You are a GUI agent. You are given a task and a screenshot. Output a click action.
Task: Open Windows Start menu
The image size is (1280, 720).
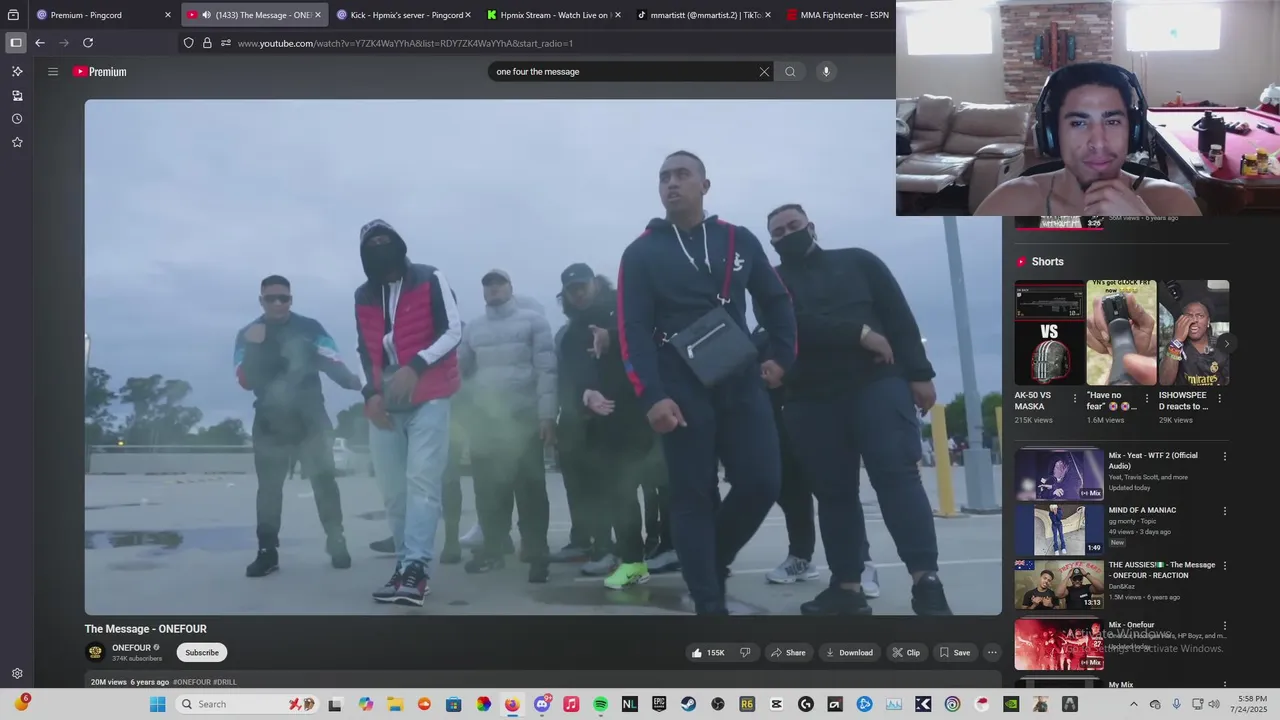pos(157,704)
